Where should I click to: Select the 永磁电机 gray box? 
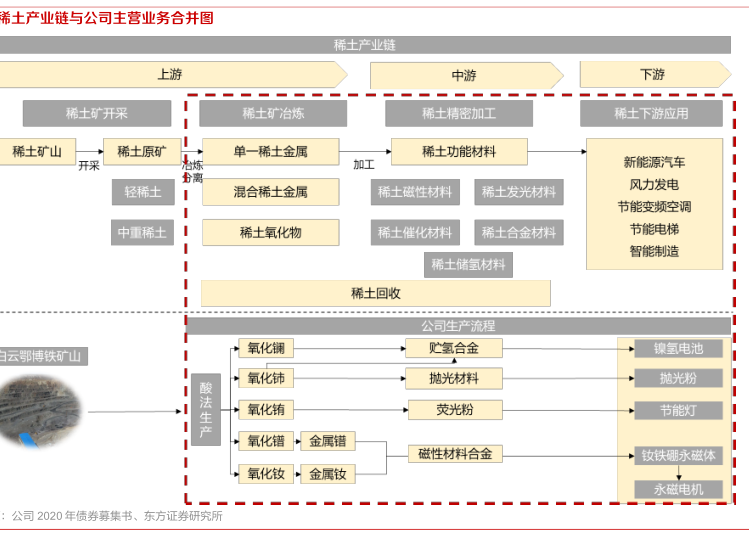tap(678, 490)
